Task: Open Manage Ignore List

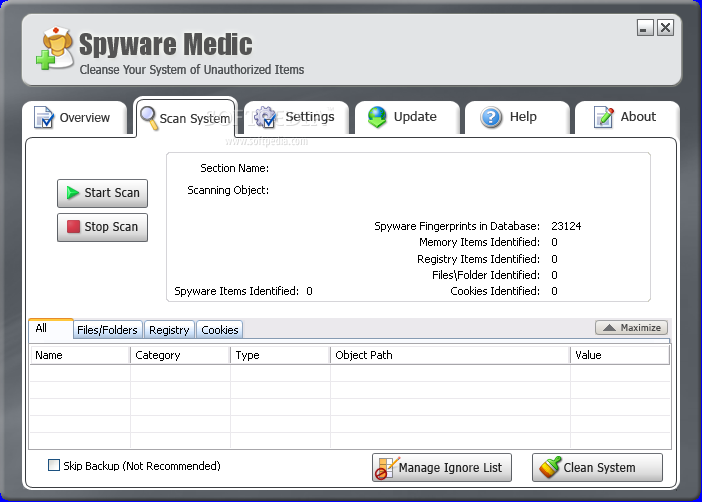Action: 442,468
